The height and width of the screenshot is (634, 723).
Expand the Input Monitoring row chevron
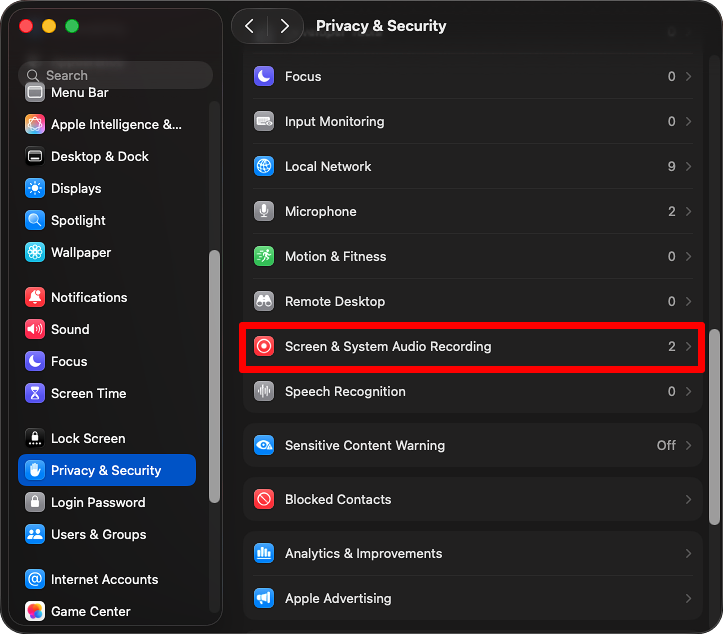coord(688,121)
